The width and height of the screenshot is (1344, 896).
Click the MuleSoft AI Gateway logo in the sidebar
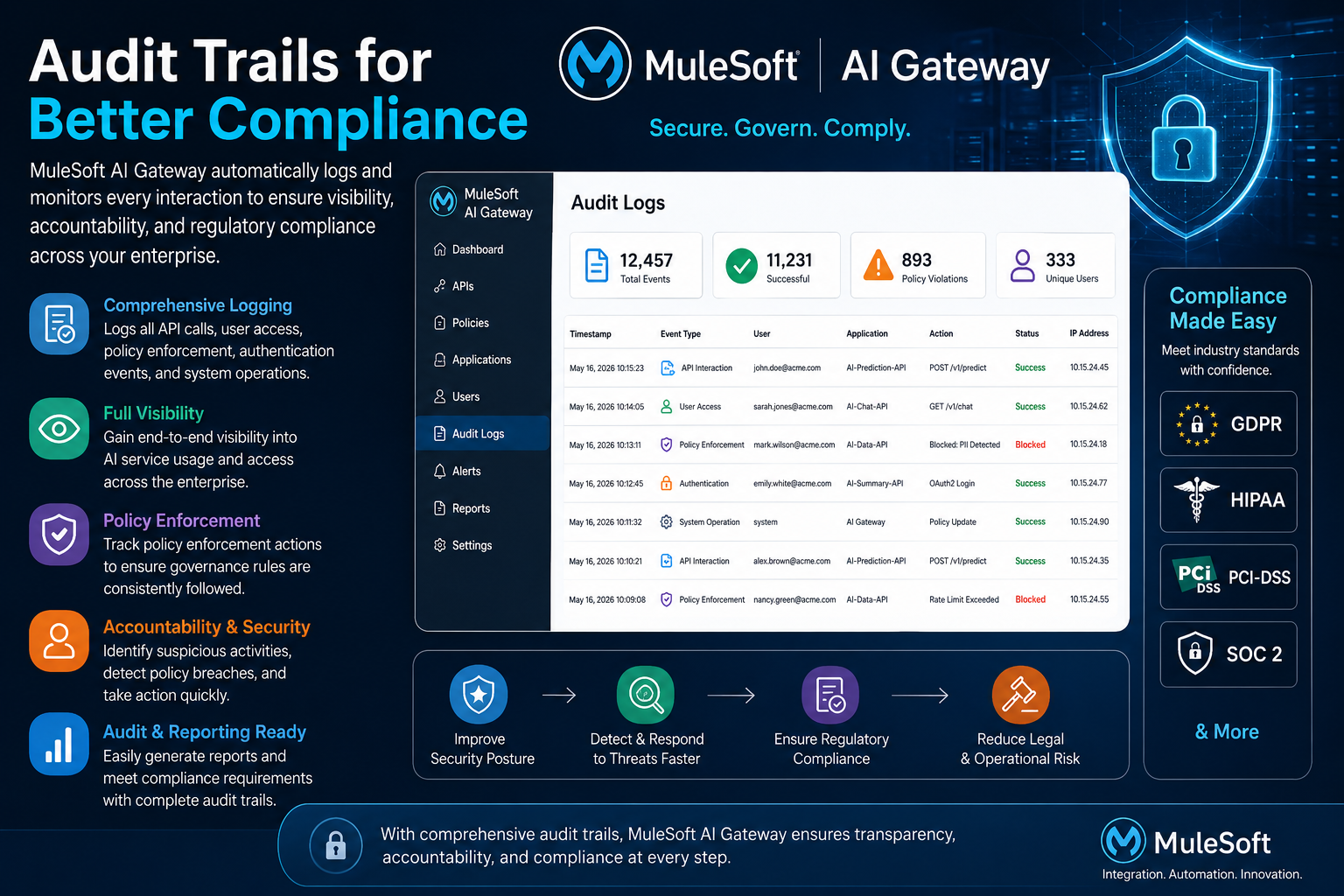pyautogui.click(x=444, y=202)
